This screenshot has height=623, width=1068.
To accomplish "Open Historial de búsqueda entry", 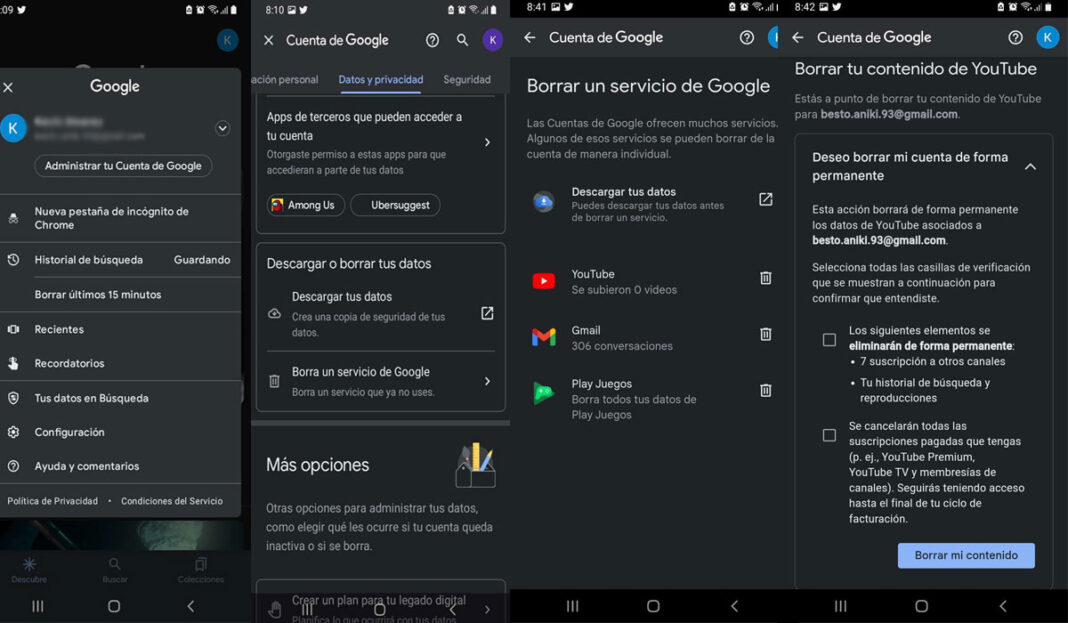I will point(121,259).
